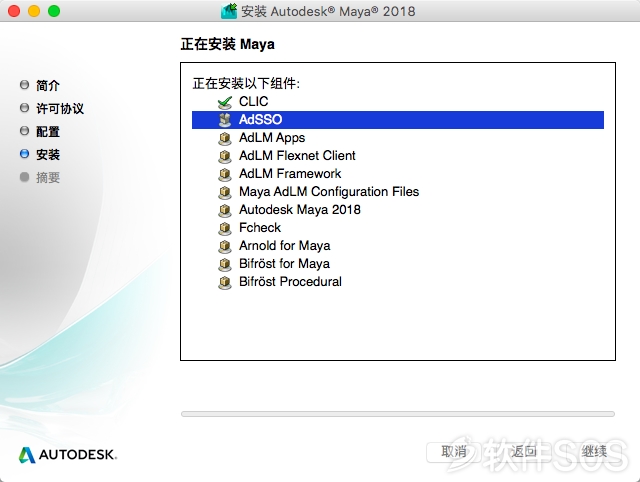This screenshot has width=640, height=482.
Task: Click the package icon beside AdLM Framework
Action: 224,174
